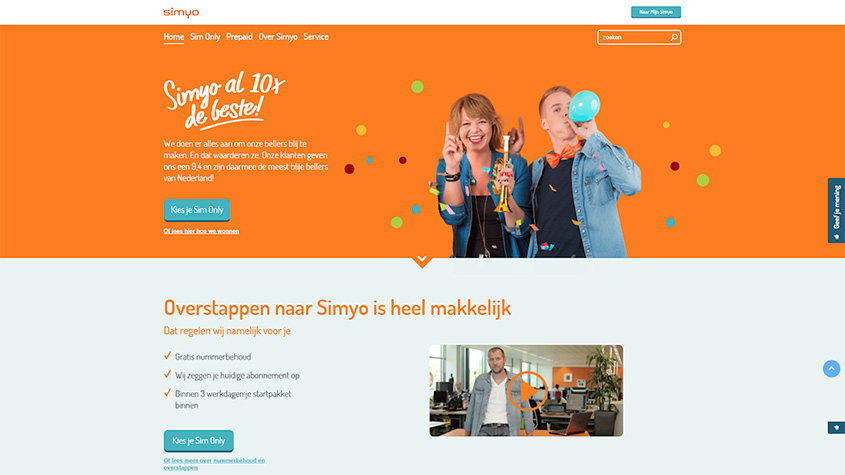The image size is (845, 475).
Task: Click Kies je Sim Only in orange banner
Action: pyautogui.click(x=197, y=210)
